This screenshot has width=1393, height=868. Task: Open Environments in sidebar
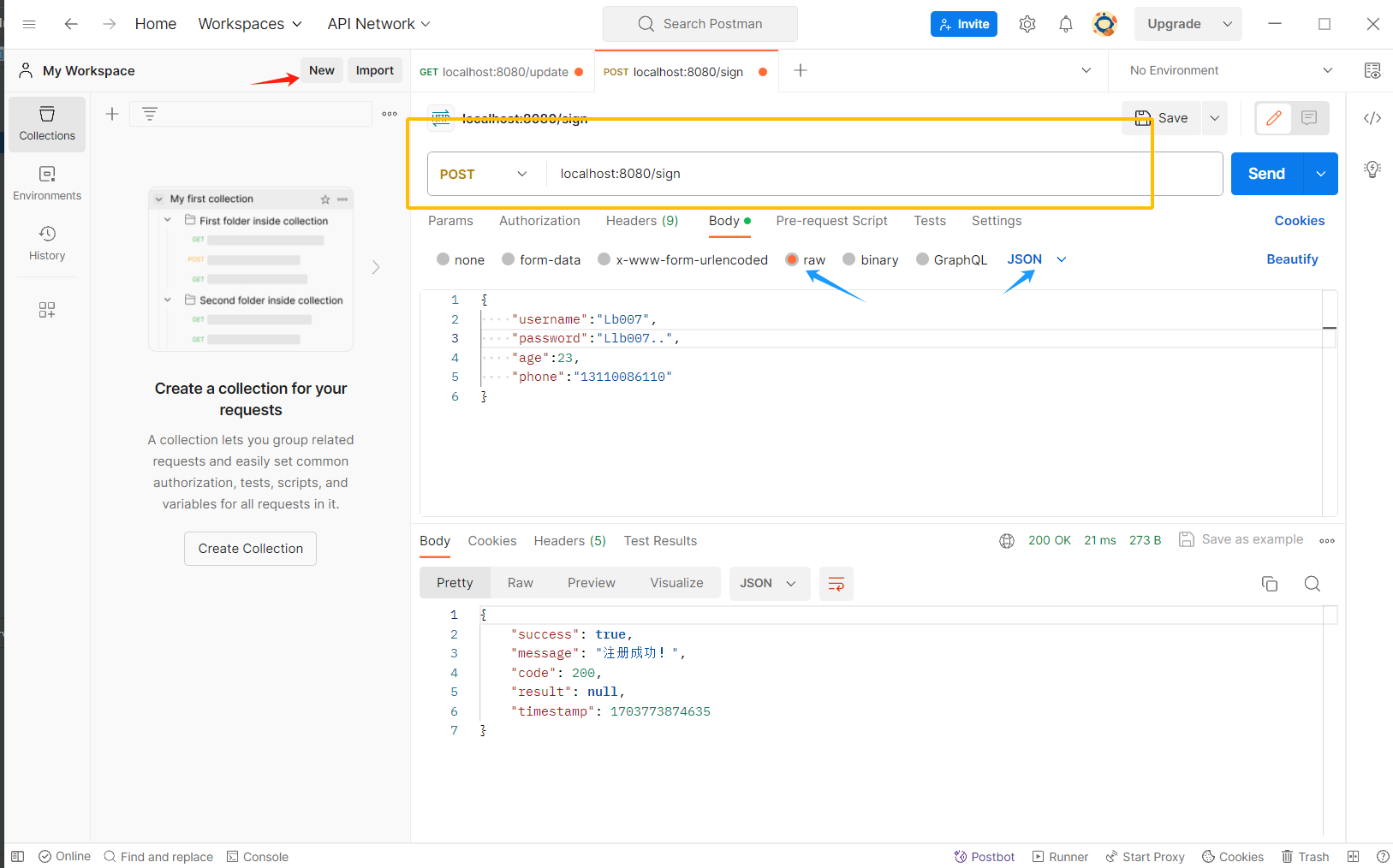click(x=47, y=184)
